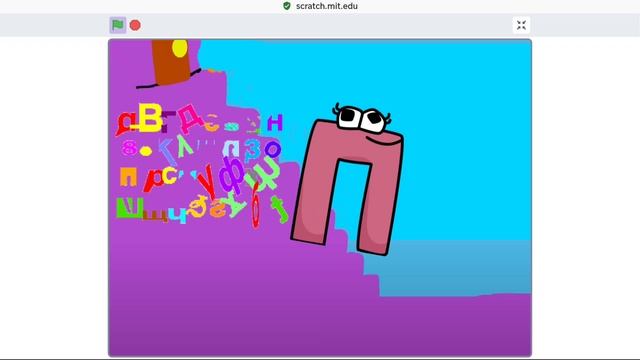Click the large purple letter Ф
This screenshot has width=640, height=360.
[231, 175]
